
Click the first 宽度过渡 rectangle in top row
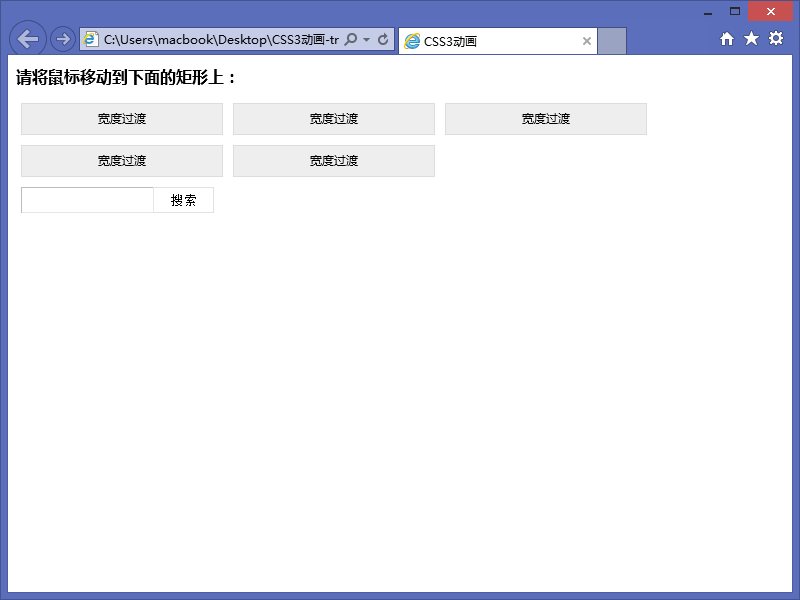[x=122, y=119]
